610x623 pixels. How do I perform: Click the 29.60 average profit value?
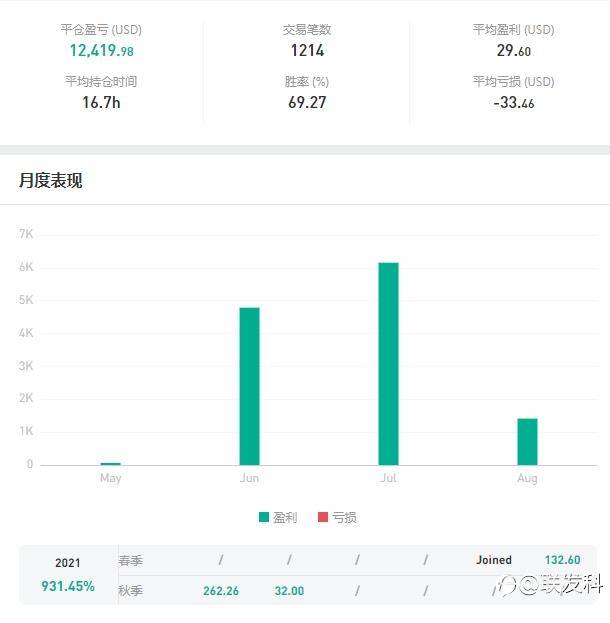tap(513, 51)
